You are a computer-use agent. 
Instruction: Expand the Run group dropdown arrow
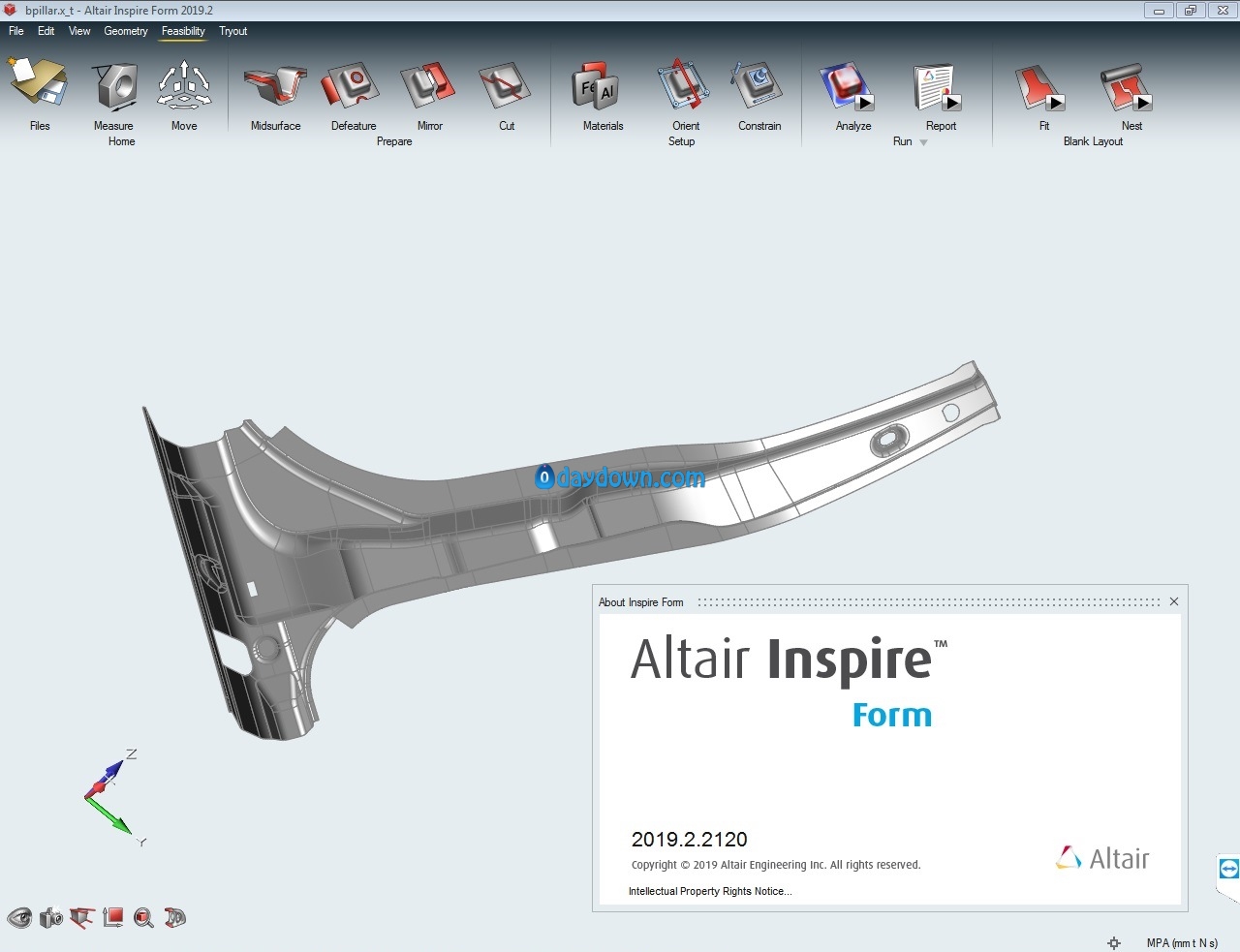point(923,142)
